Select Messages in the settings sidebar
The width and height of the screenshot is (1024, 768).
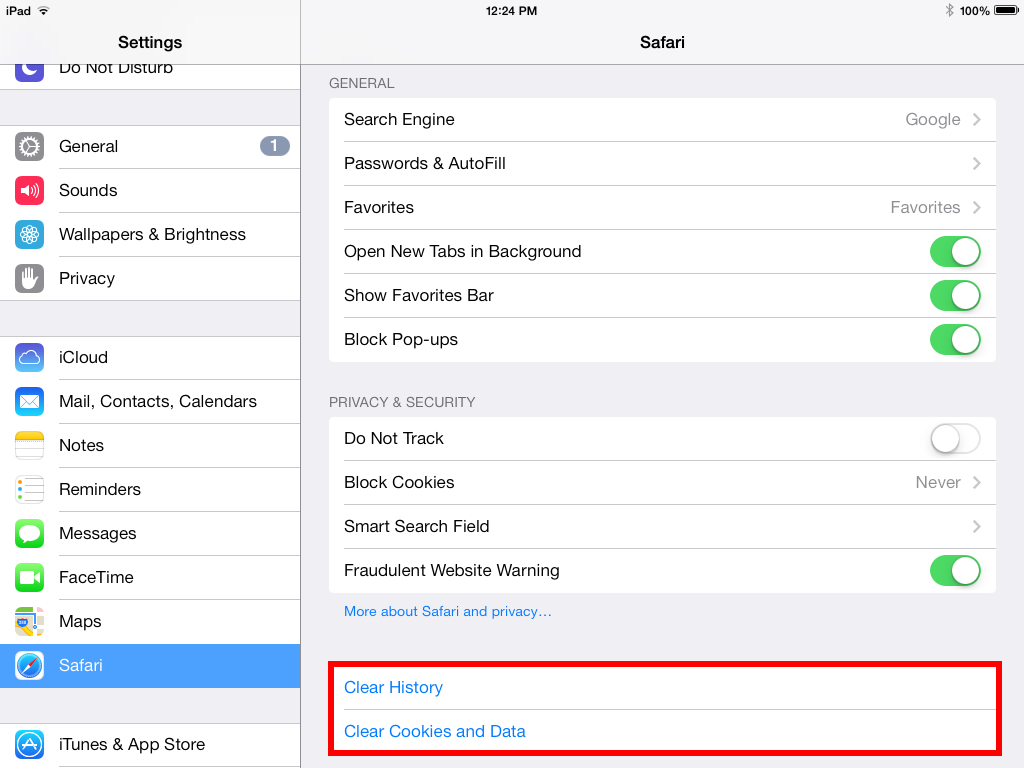click(x=150, y=534)
